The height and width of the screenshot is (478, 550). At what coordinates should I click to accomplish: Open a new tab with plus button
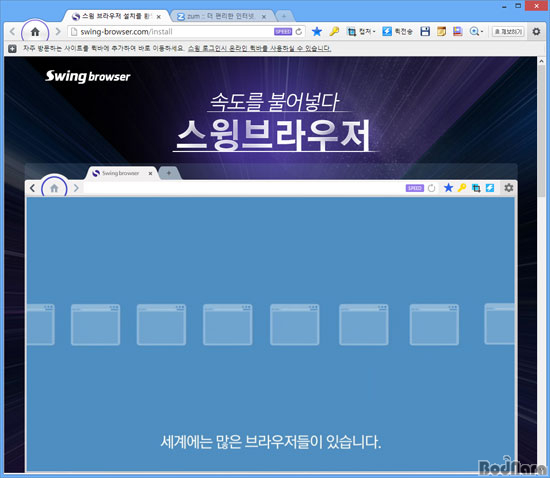(284, 16)
